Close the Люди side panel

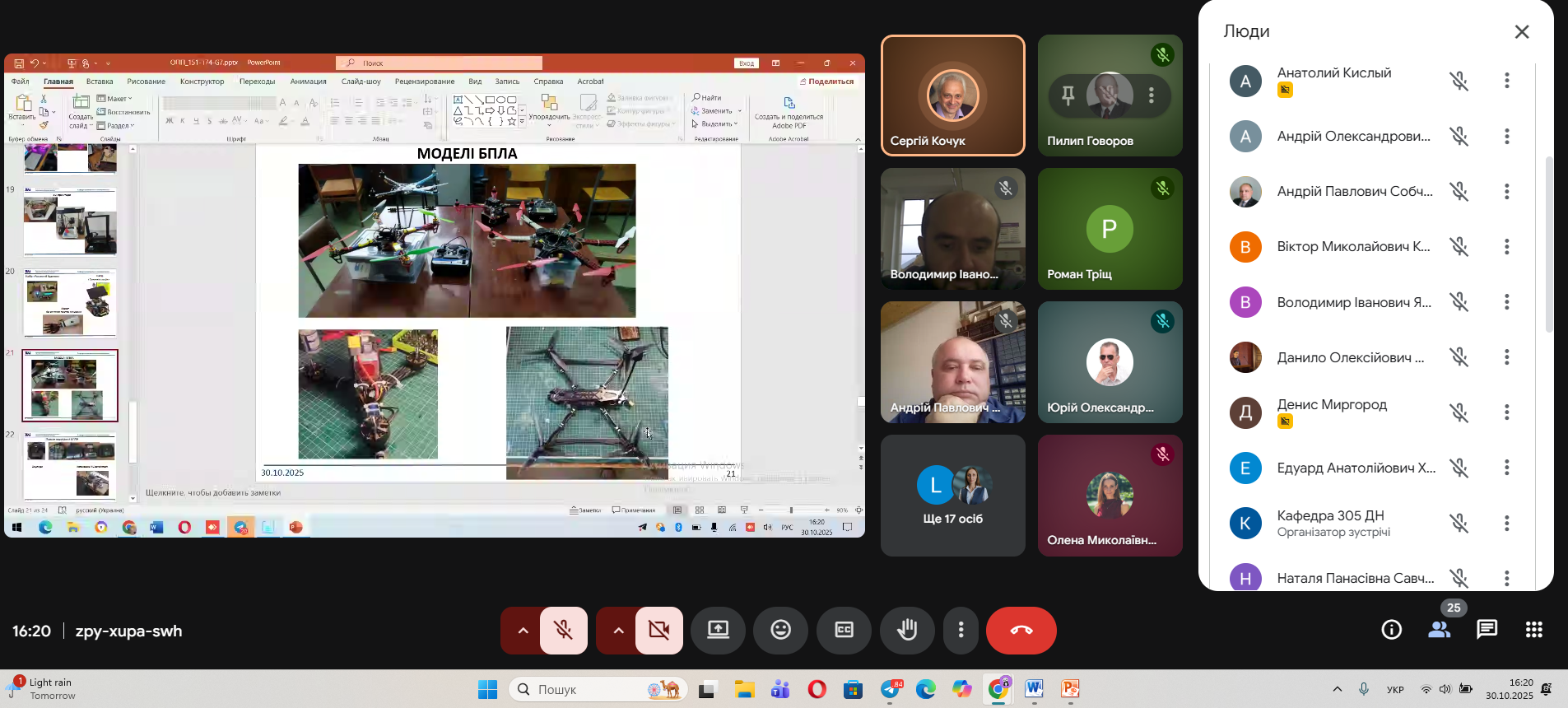tap(1521, 32)
